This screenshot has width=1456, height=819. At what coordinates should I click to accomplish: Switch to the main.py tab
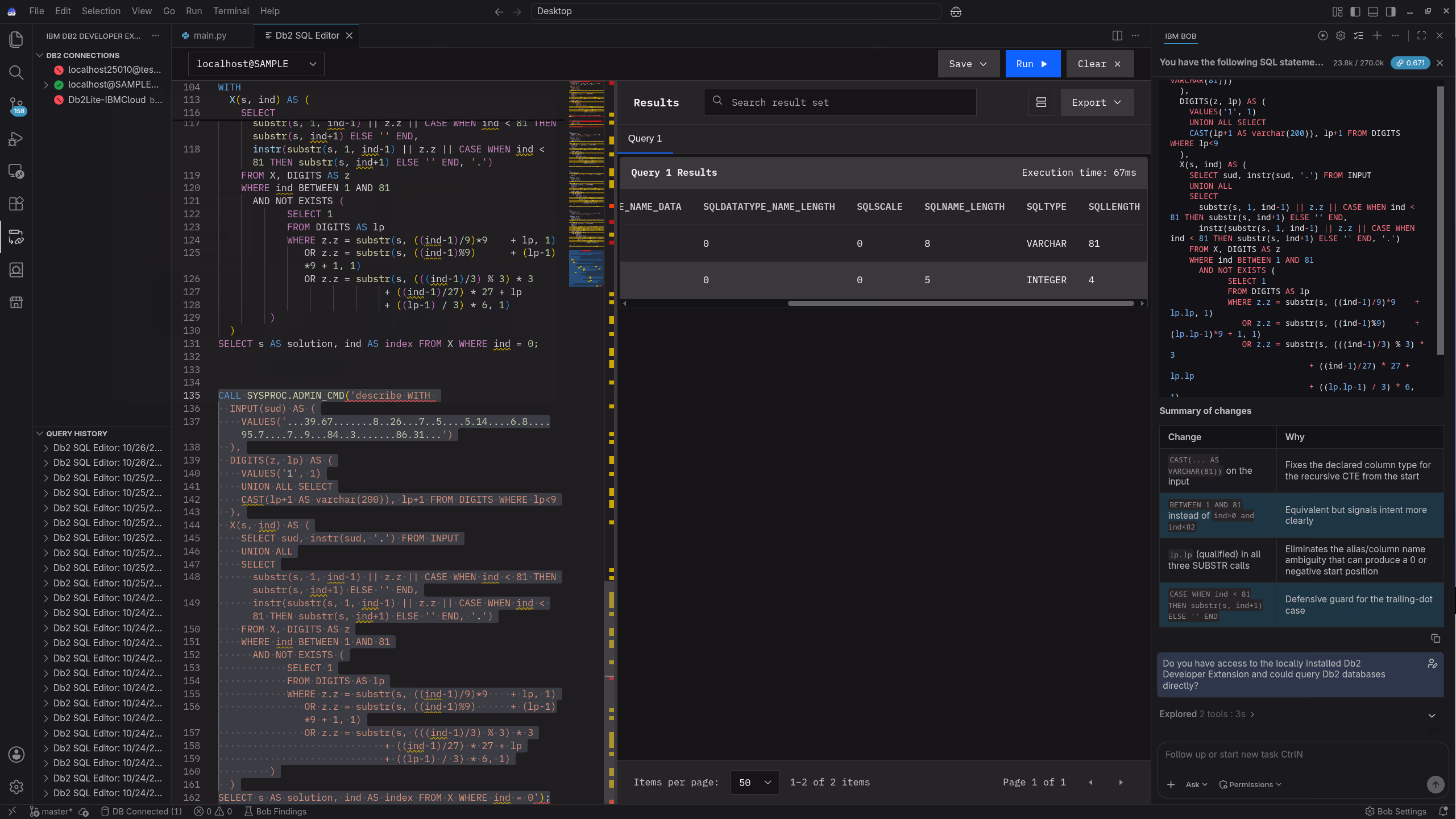point(210,35)
